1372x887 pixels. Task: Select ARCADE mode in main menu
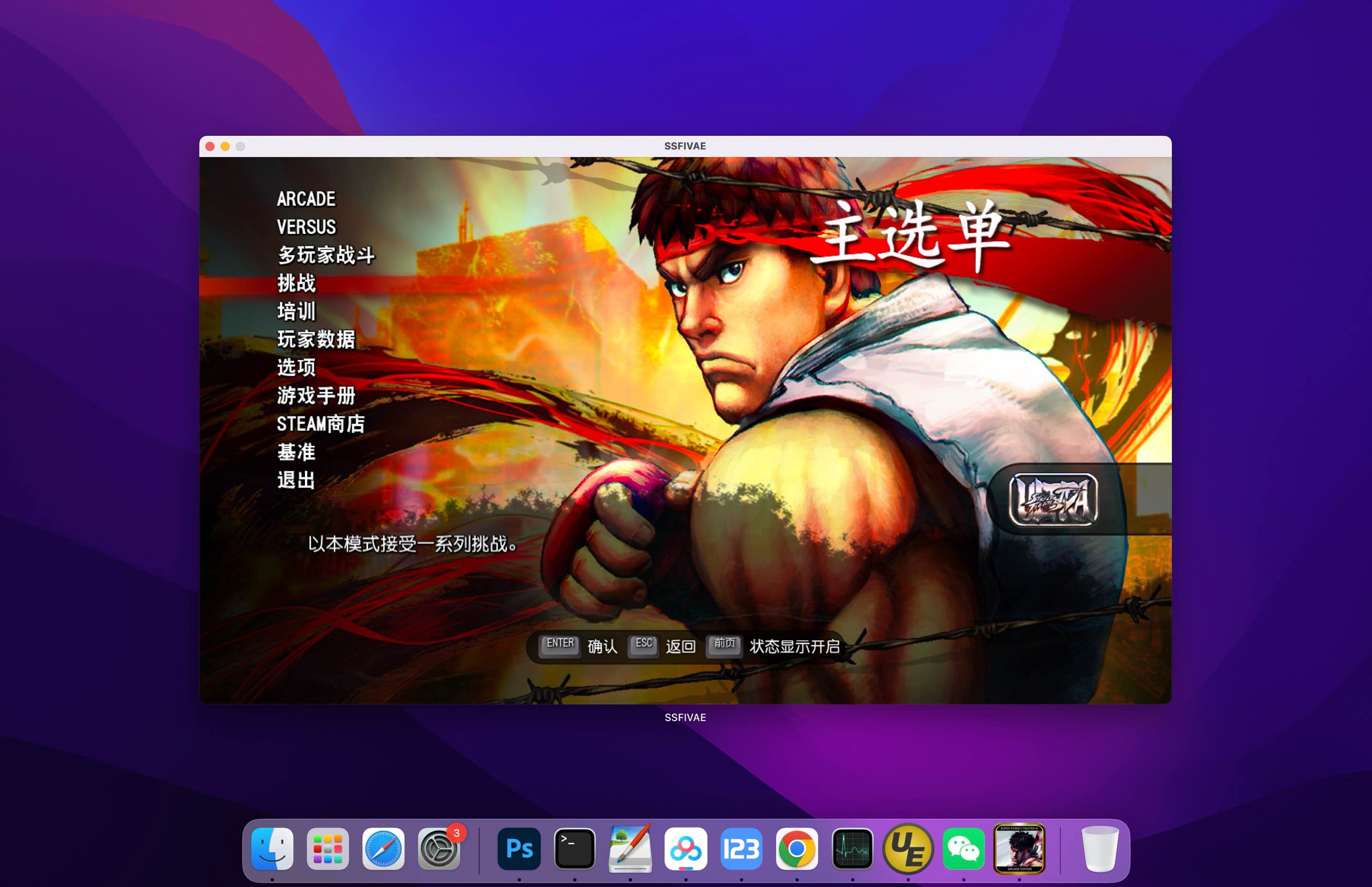[306, 199]
